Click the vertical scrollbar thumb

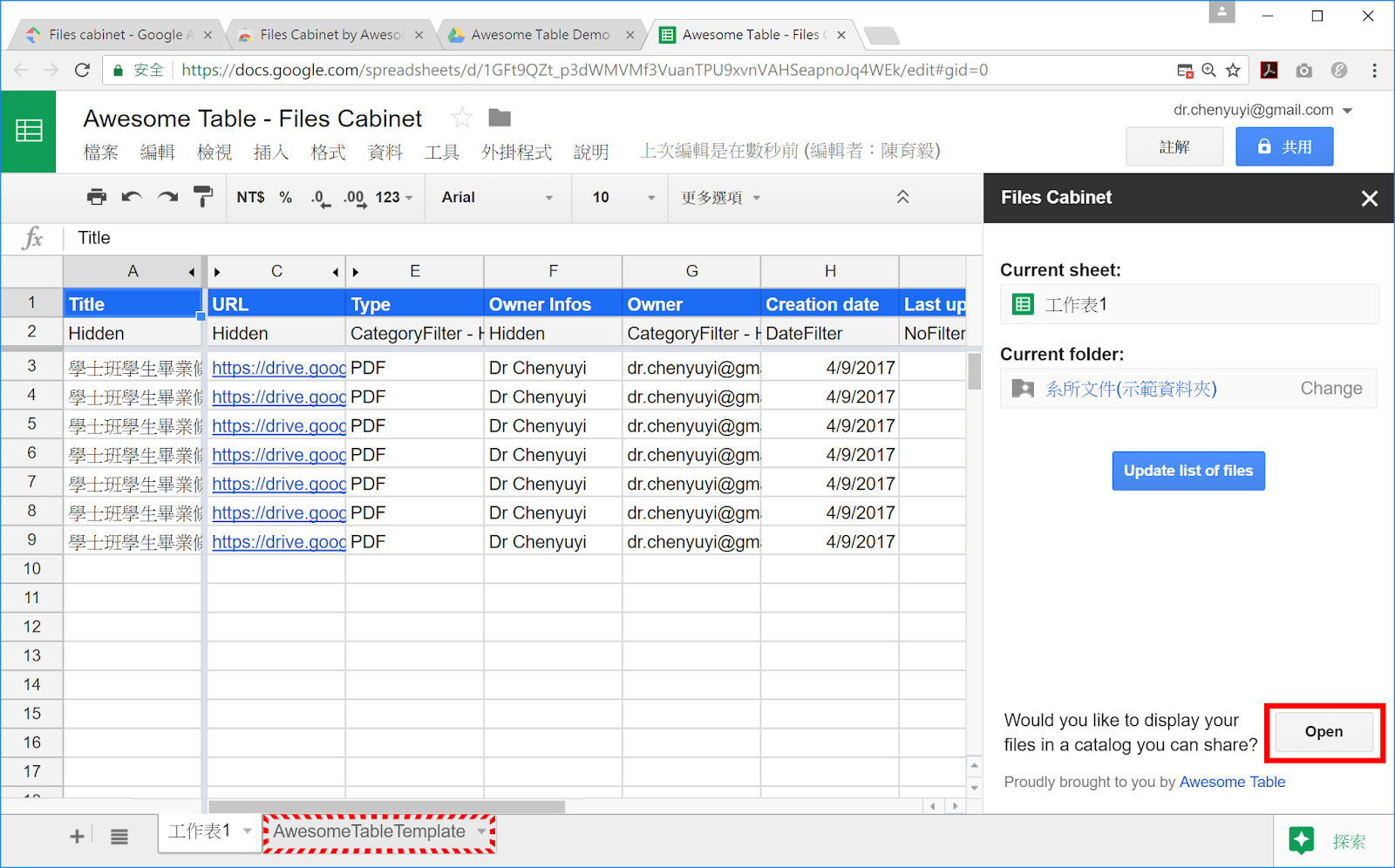coord(975,371)
